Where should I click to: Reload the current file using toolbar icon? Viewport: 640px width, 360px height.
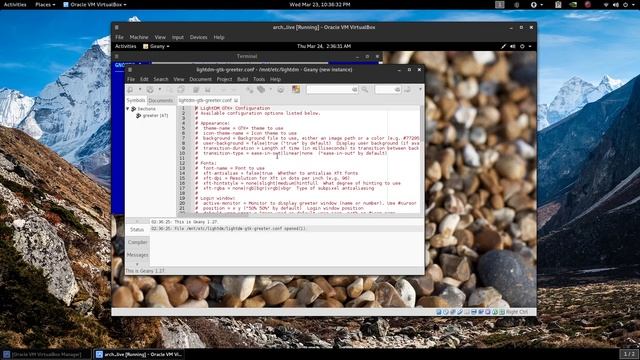196,89
